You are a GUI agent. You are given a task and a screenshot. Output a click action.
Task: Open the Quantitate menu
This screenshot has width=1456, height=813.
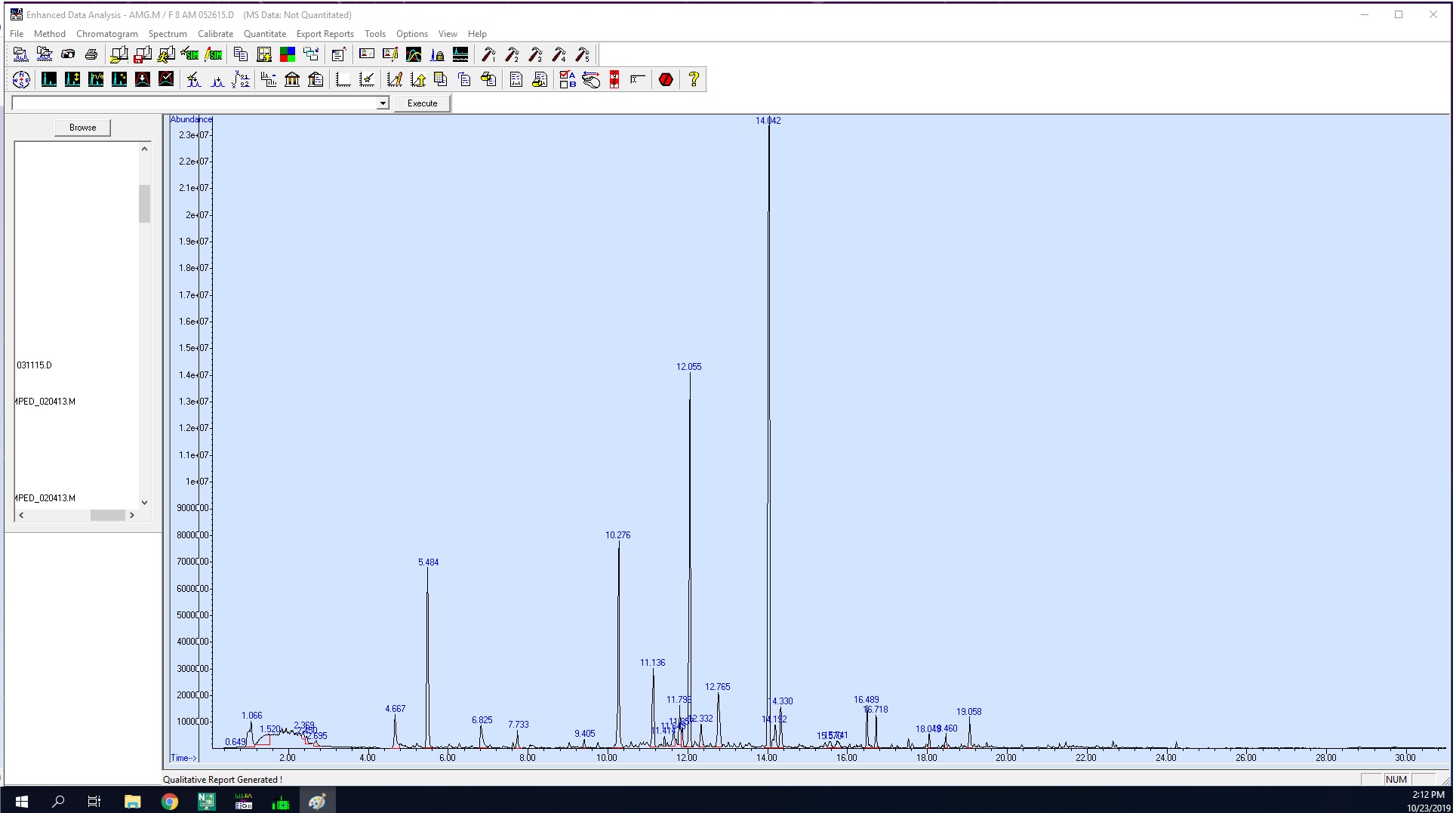264,34
